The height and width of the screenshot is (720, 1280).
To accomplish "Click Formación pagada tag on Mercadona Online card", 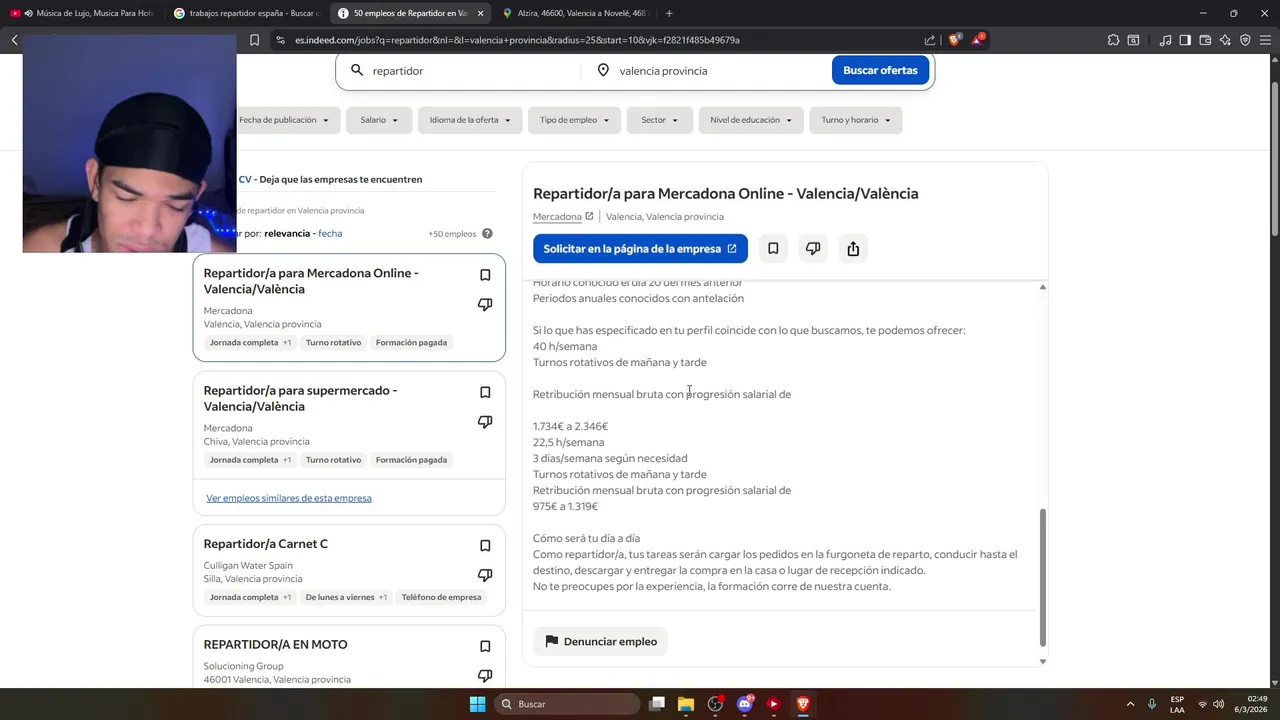I will click(411, 343).
